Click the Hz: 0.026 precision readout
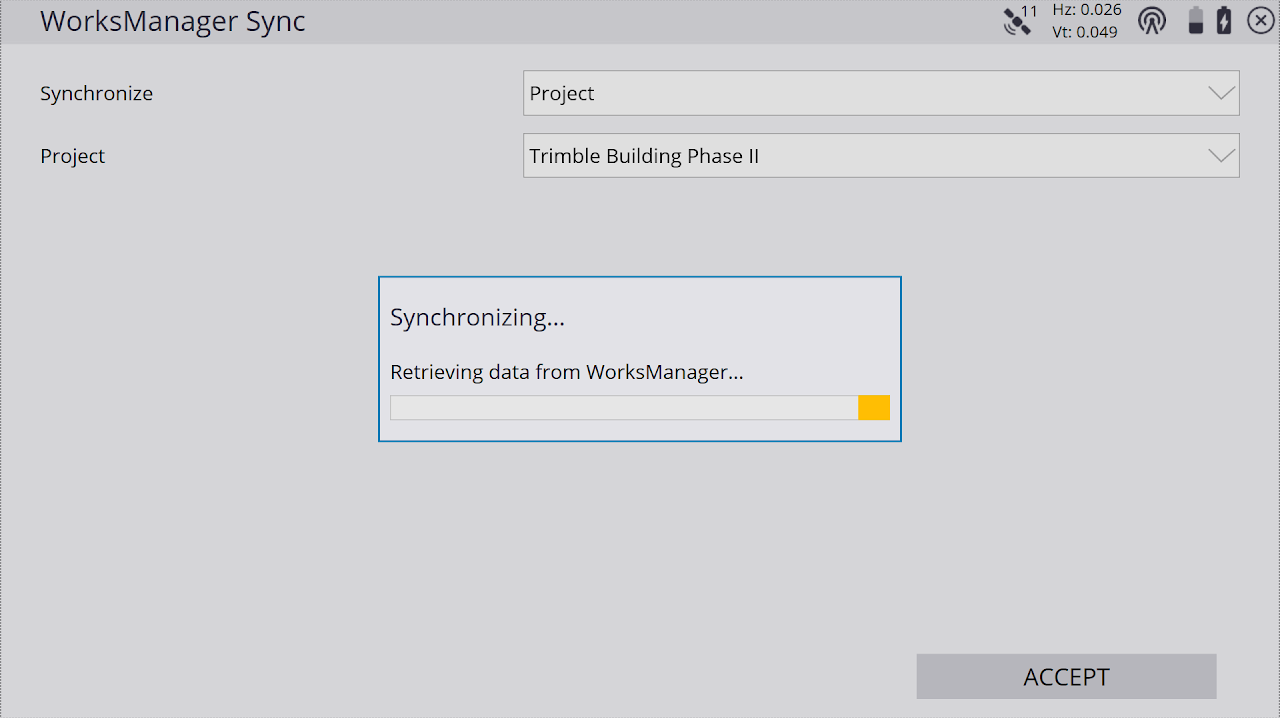1280x718 pixels. tap(1087, 10)
